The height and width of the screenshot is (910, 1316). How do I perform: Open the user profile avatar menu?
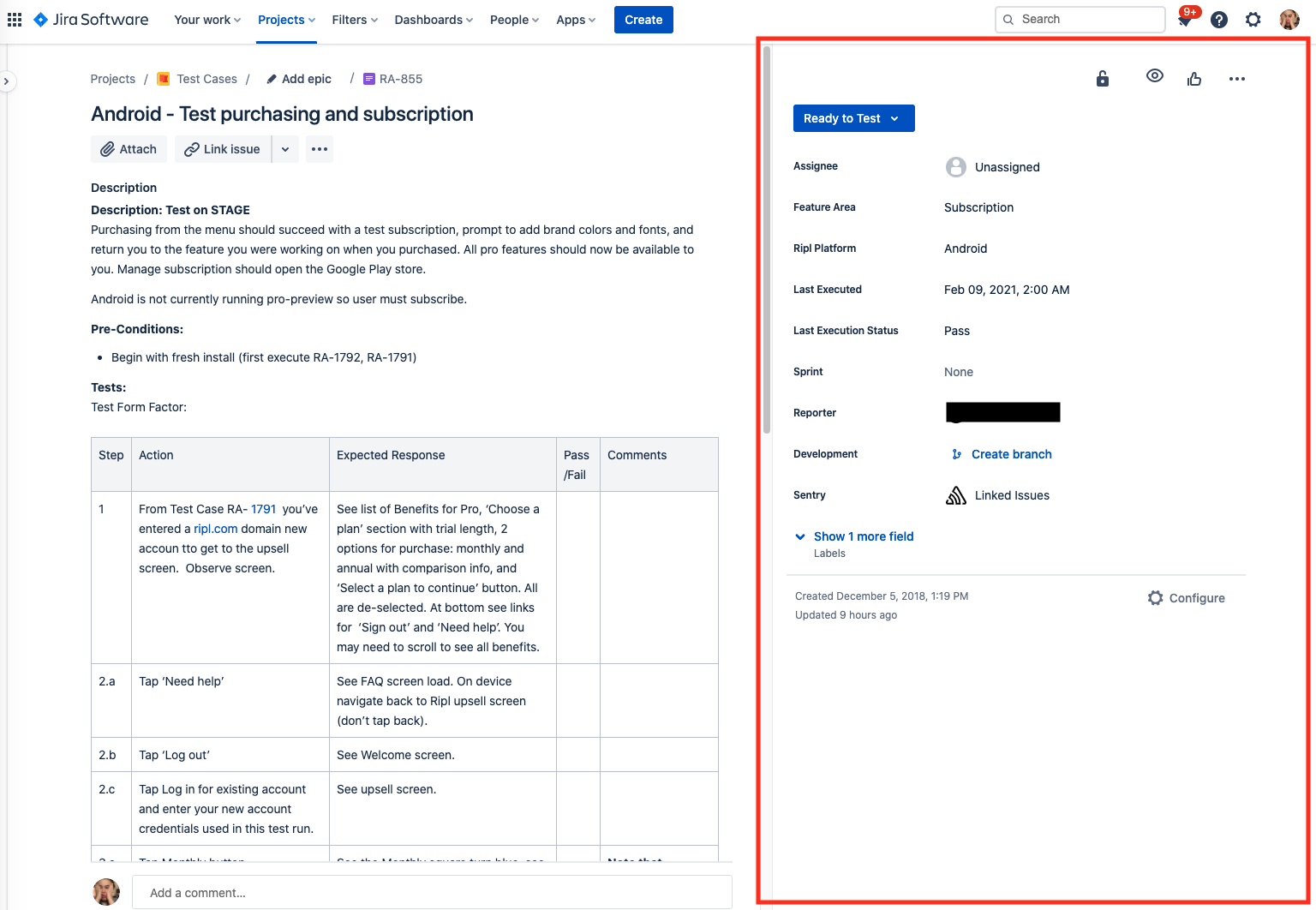[x=1289, y=20]
